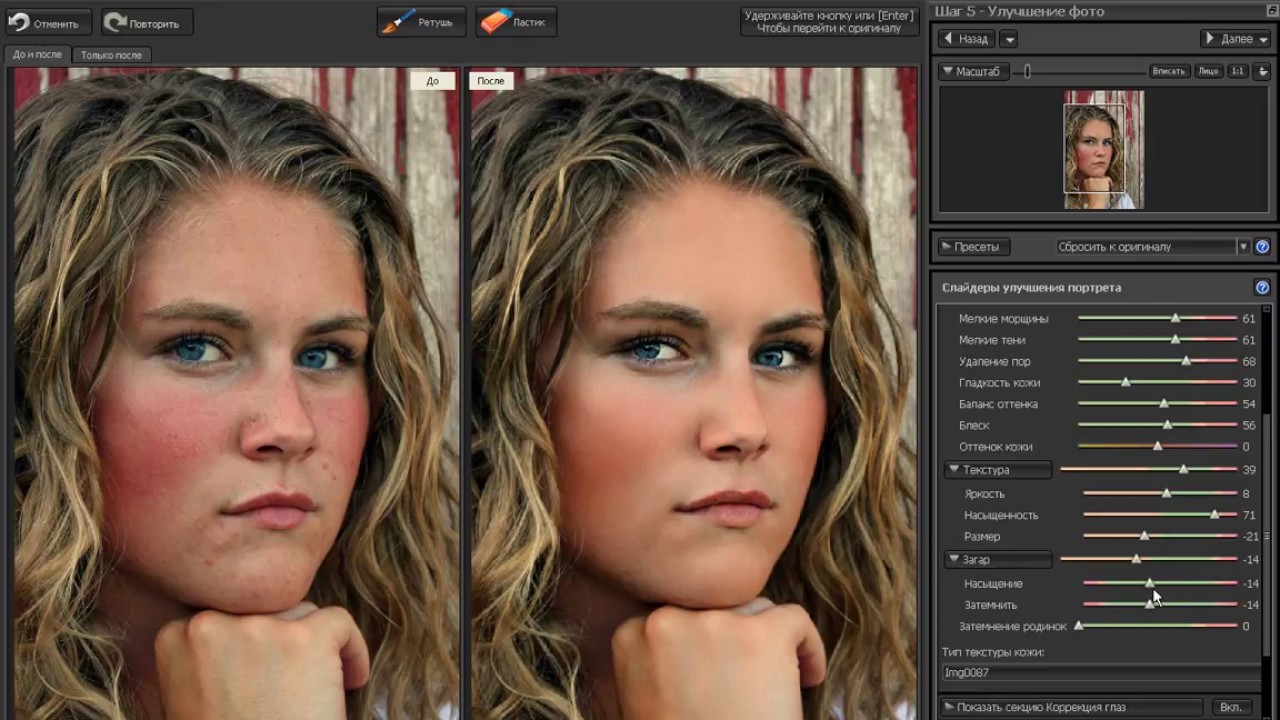Image resolution: width=1280 pixels, height=720 pixels.
Task: Click the hold Enter to view original hint
Action: coord(829,22)
